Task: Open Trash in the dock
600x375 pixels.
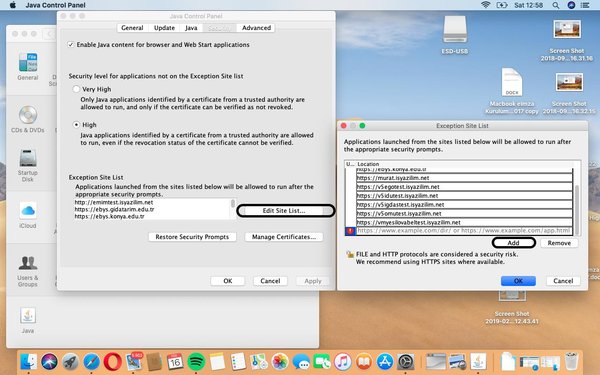Action: (x=571, y=361)
